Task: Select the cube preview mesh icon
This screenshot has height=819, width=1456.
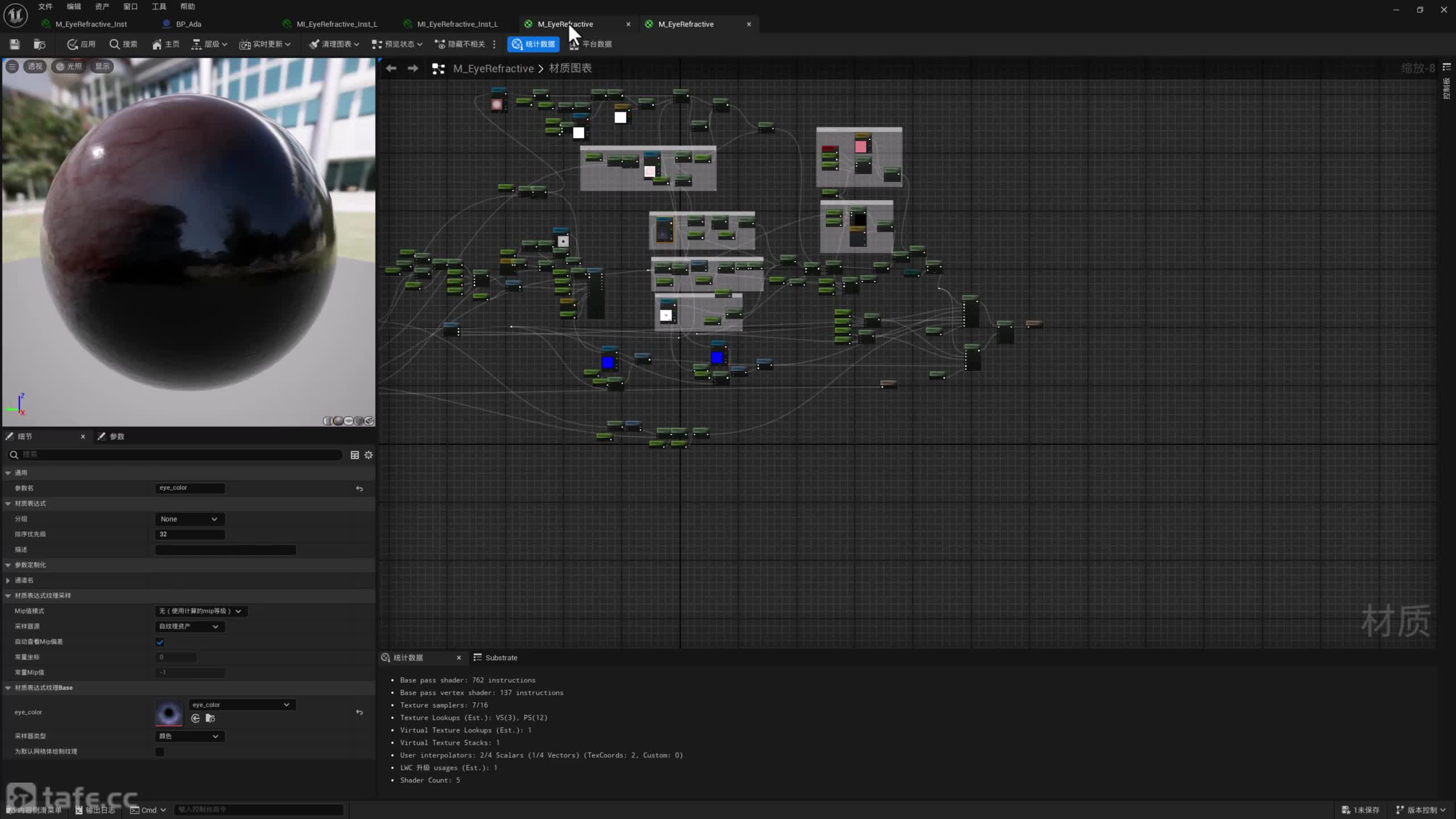Action: (x=359, y=421)
